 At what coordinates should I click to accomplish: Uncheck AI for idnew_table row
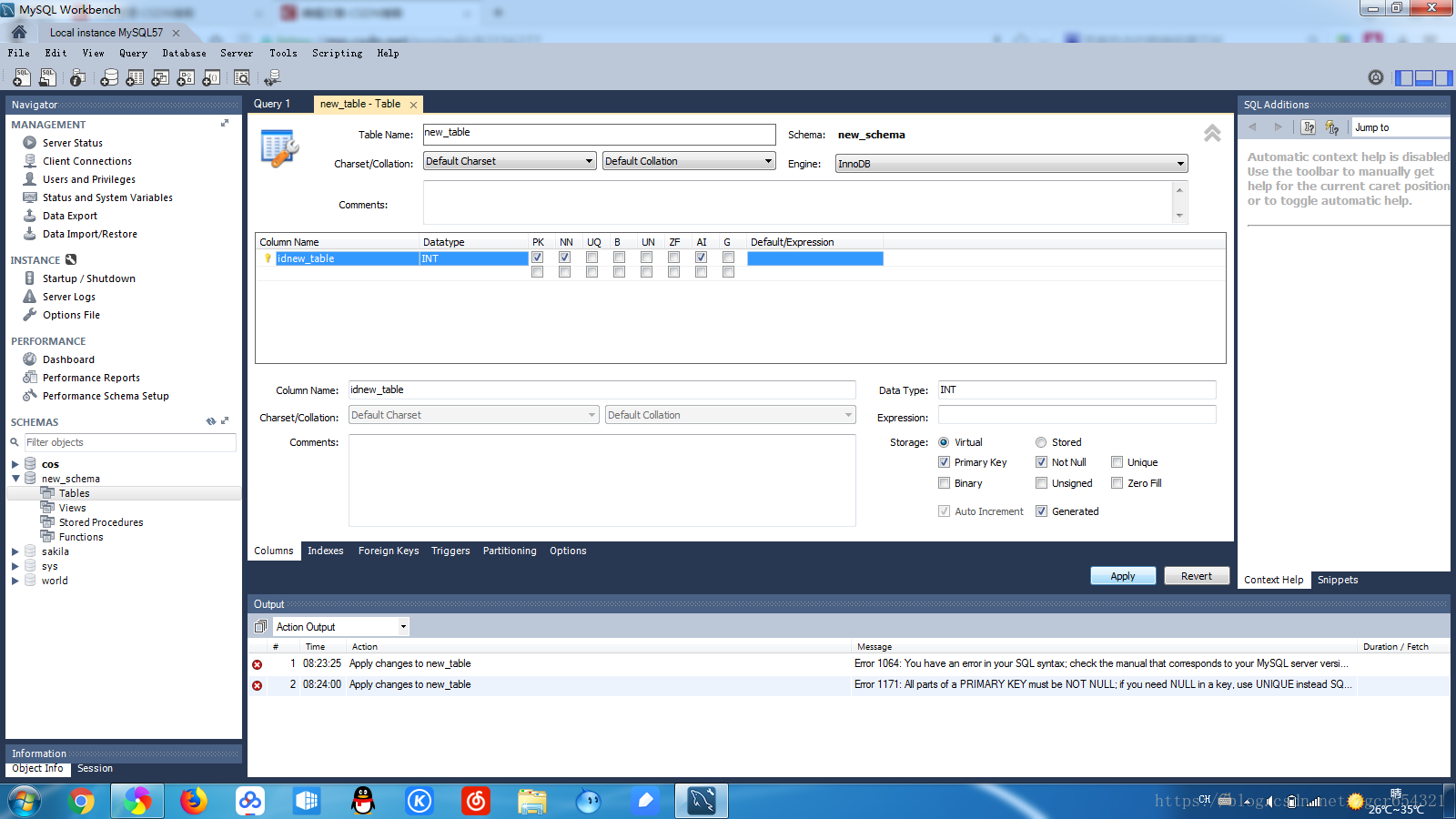point(701,258)
